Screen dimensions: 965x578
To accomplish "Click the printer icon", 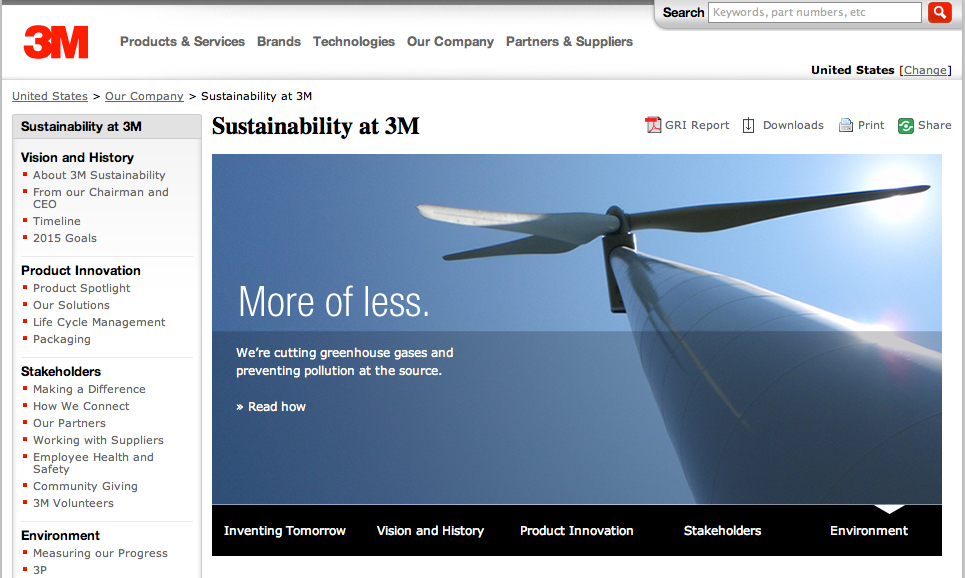I will pos(845,125).
